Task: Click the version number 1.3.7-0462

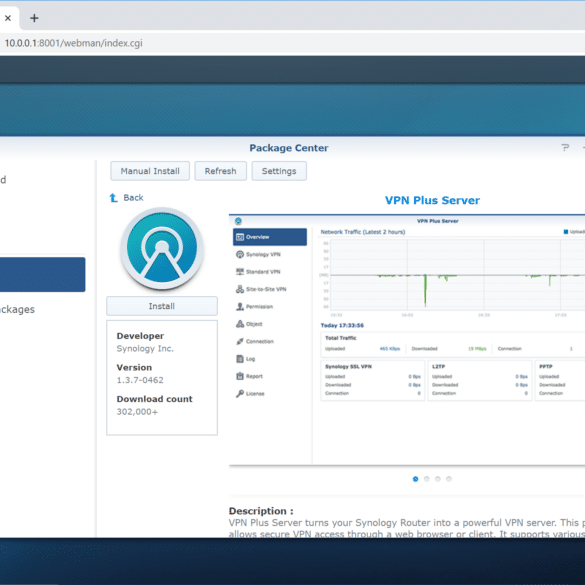Action: click(x=140, y=380)
